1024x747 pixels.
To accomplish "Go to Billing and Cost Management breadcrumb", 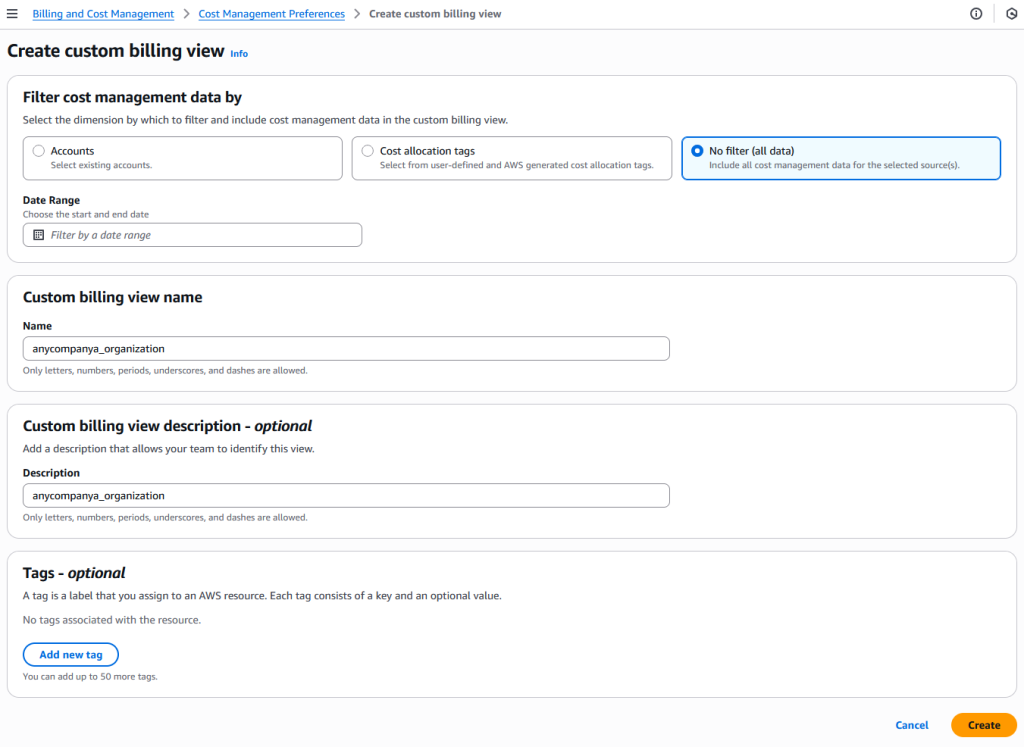I will pos(103,14).
